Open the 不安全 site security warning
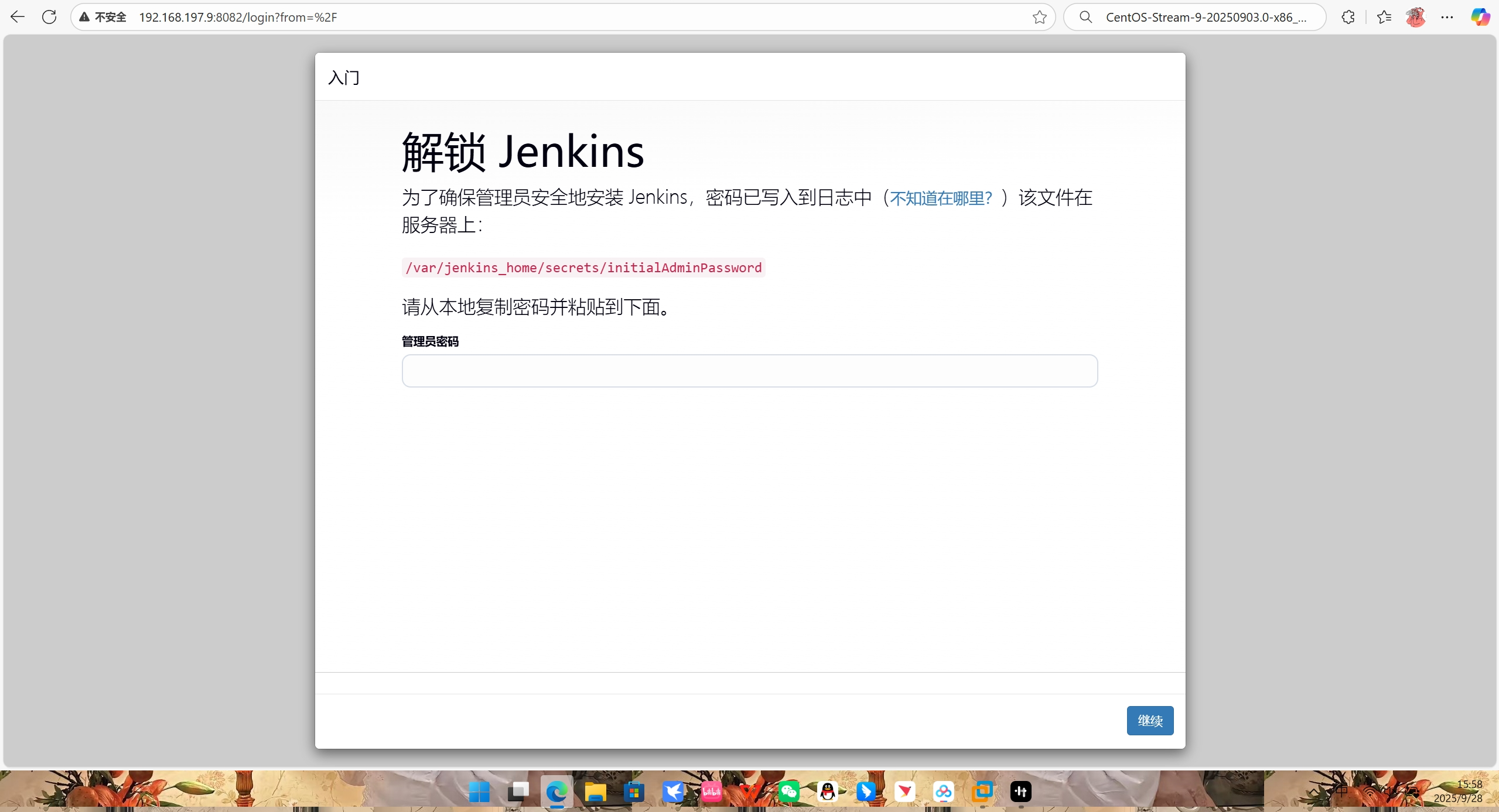 (103, 17)
